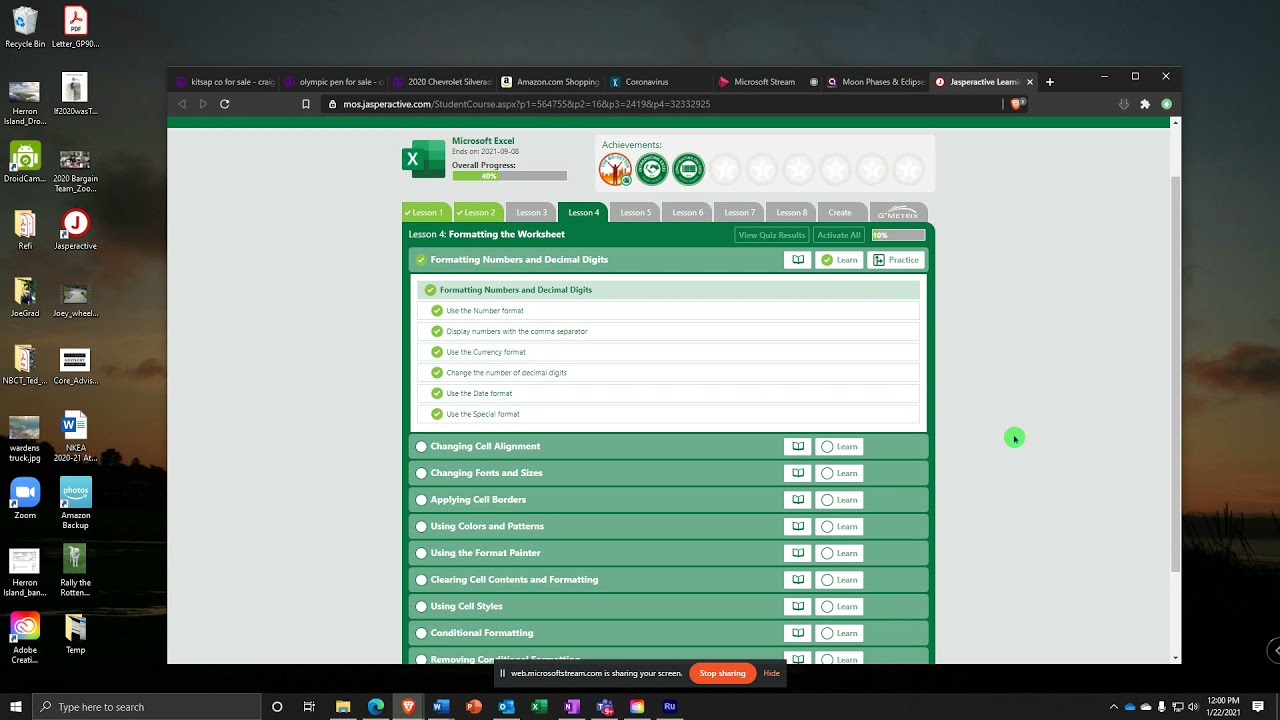The height and width of the screenshot is (720, 1280).
Task: Click the Microsoft Excel course logo
Action: tap(424, 159)
